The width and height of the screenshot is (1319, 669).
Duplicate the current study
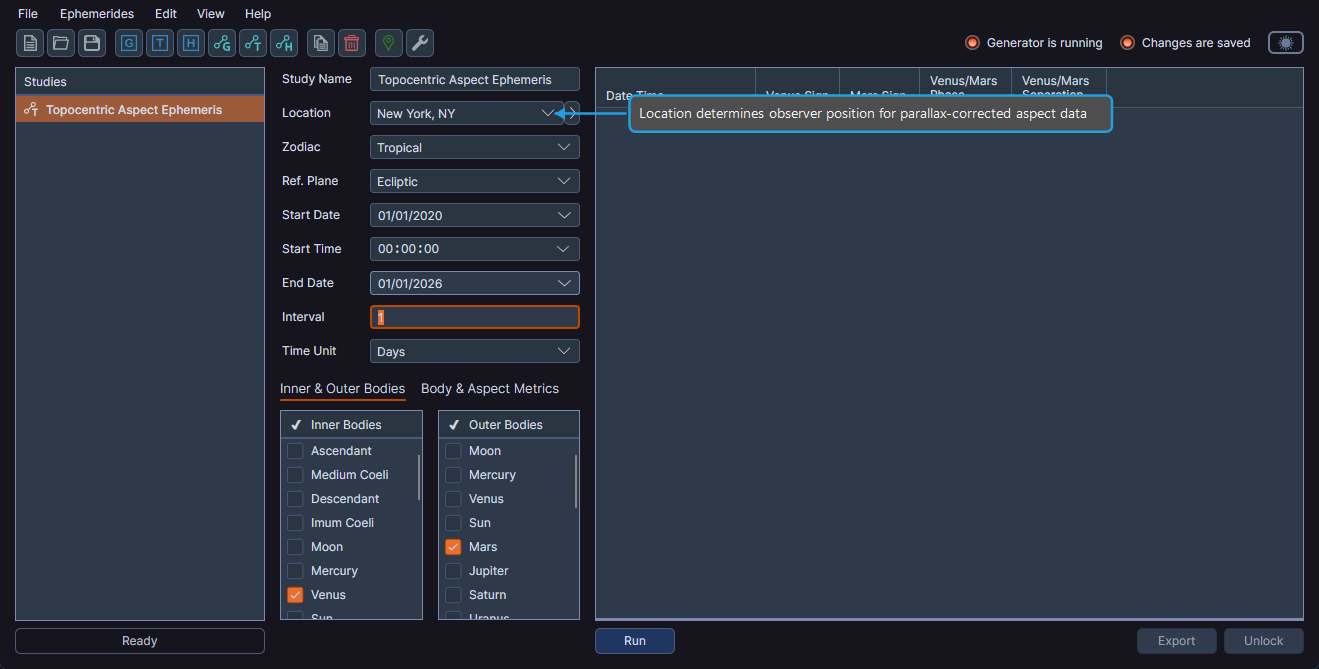coord(320,43)
